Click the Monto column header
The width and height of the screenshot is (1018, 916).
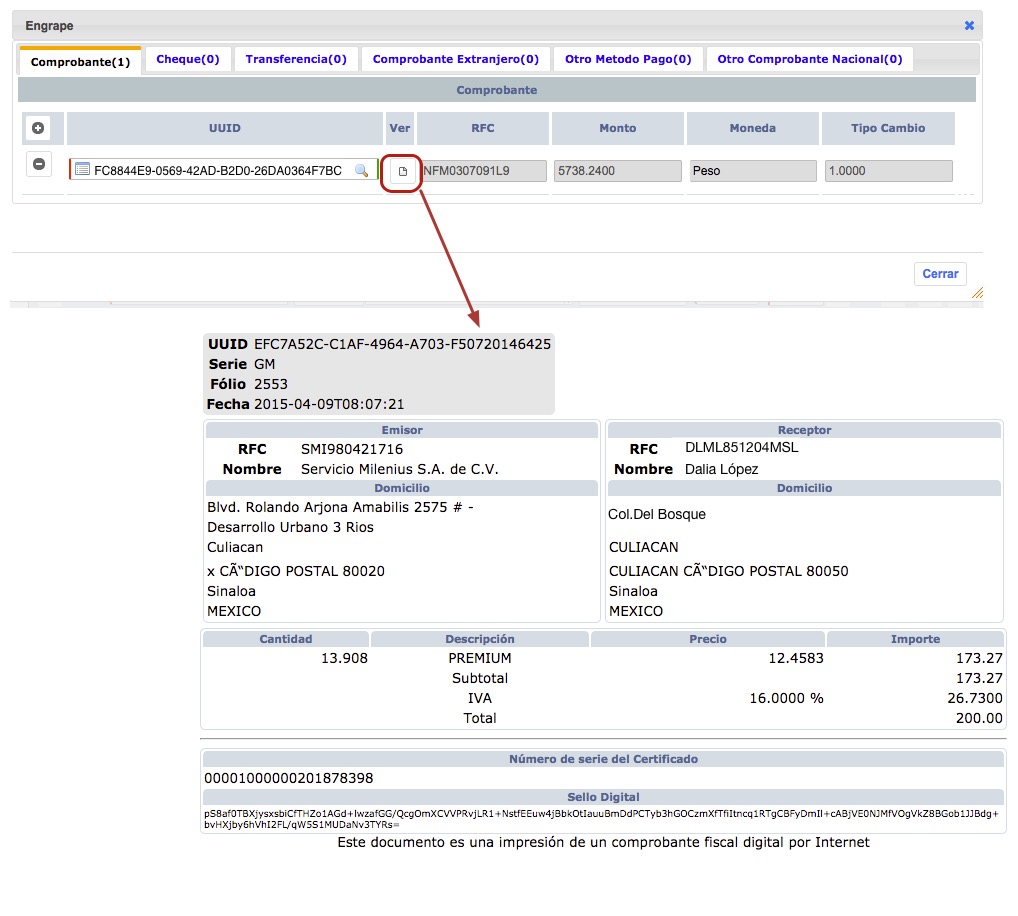(617, 128)
